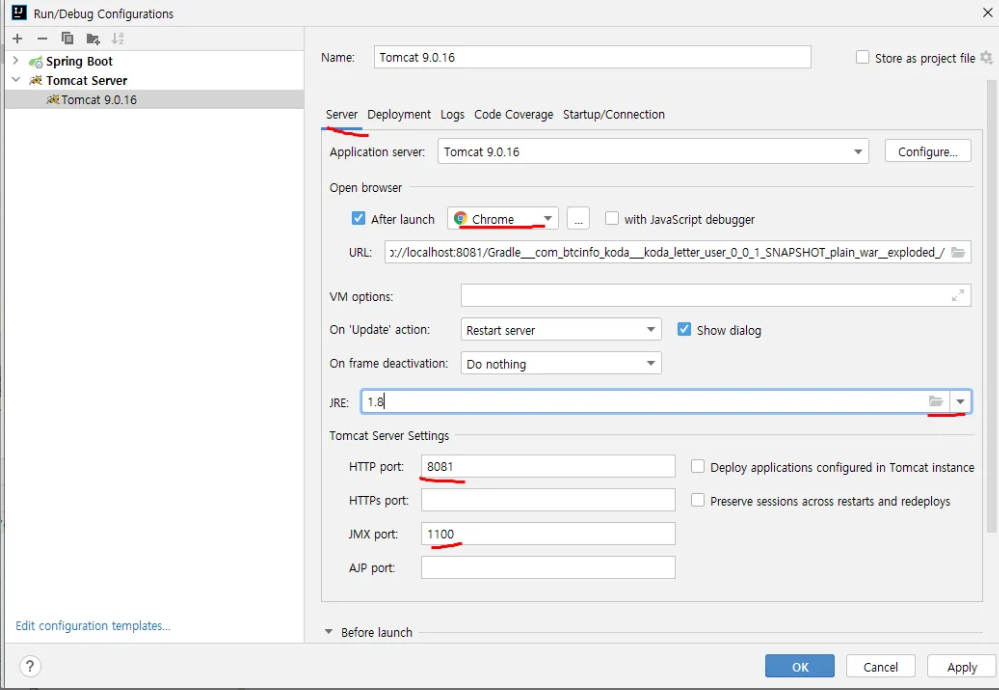Click the Name input field
The height and width of the screenshot is (690, 999).
(592, 57)
